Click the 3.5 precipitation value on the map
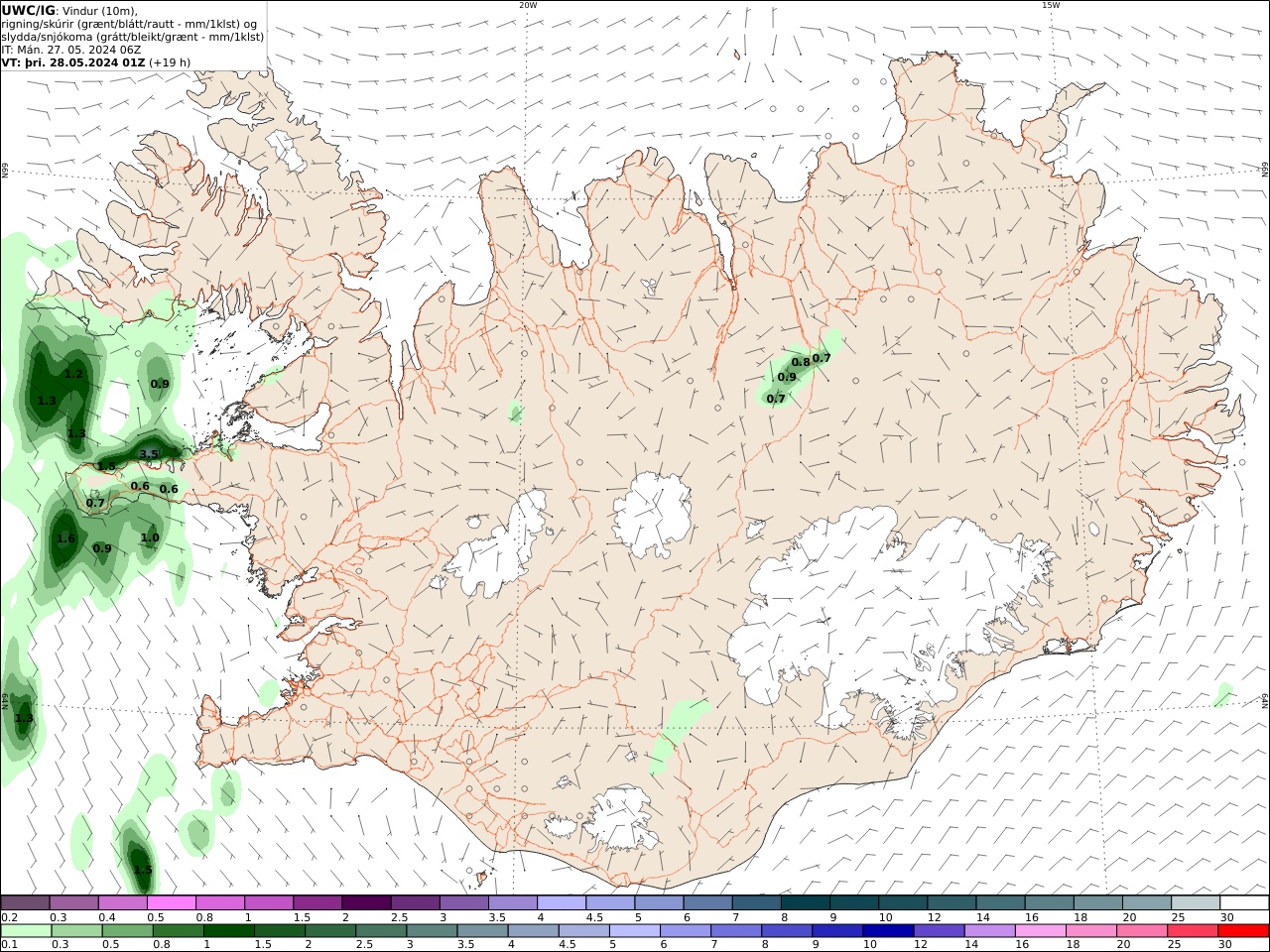 (149, 454)
